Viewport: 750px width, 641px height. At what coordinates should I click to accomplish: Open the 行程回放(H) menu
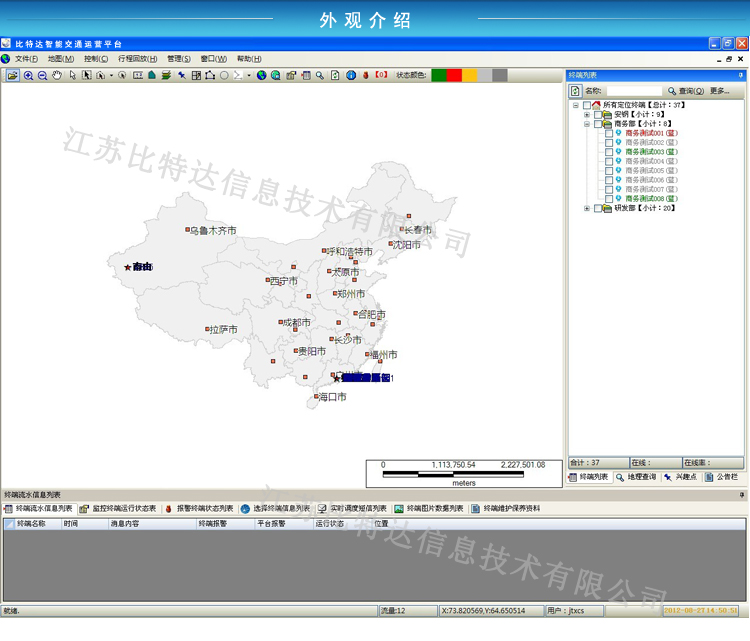tap(137, 59)
